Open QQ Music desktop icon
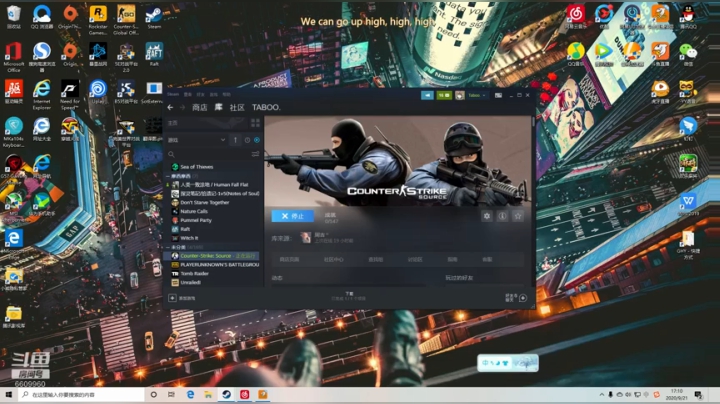The width and height of the screenshot is (720, 404). [x=575, y=54]
